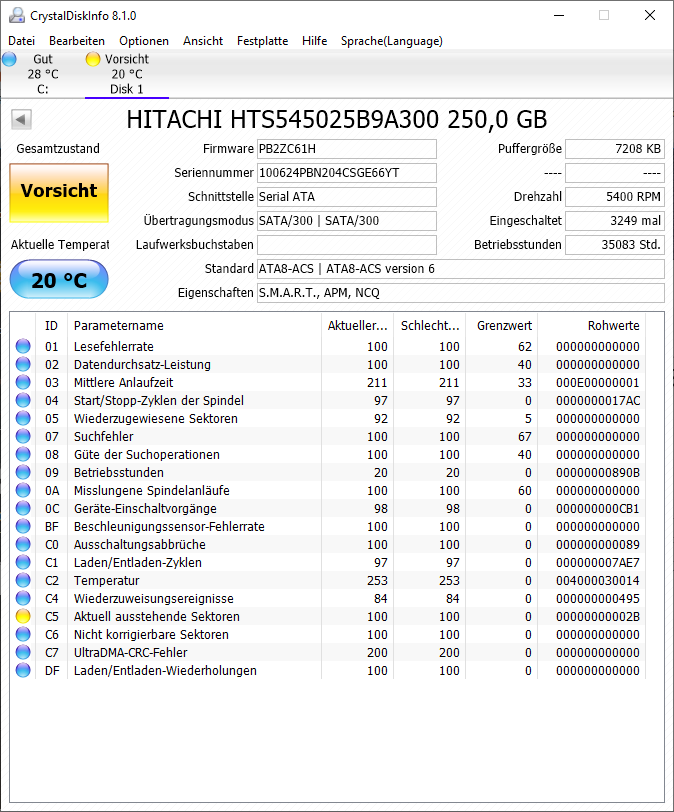Click the Rohwerte column header
Image resolution: width=674 pixels, height=812 pixels.
coord(592,326)
